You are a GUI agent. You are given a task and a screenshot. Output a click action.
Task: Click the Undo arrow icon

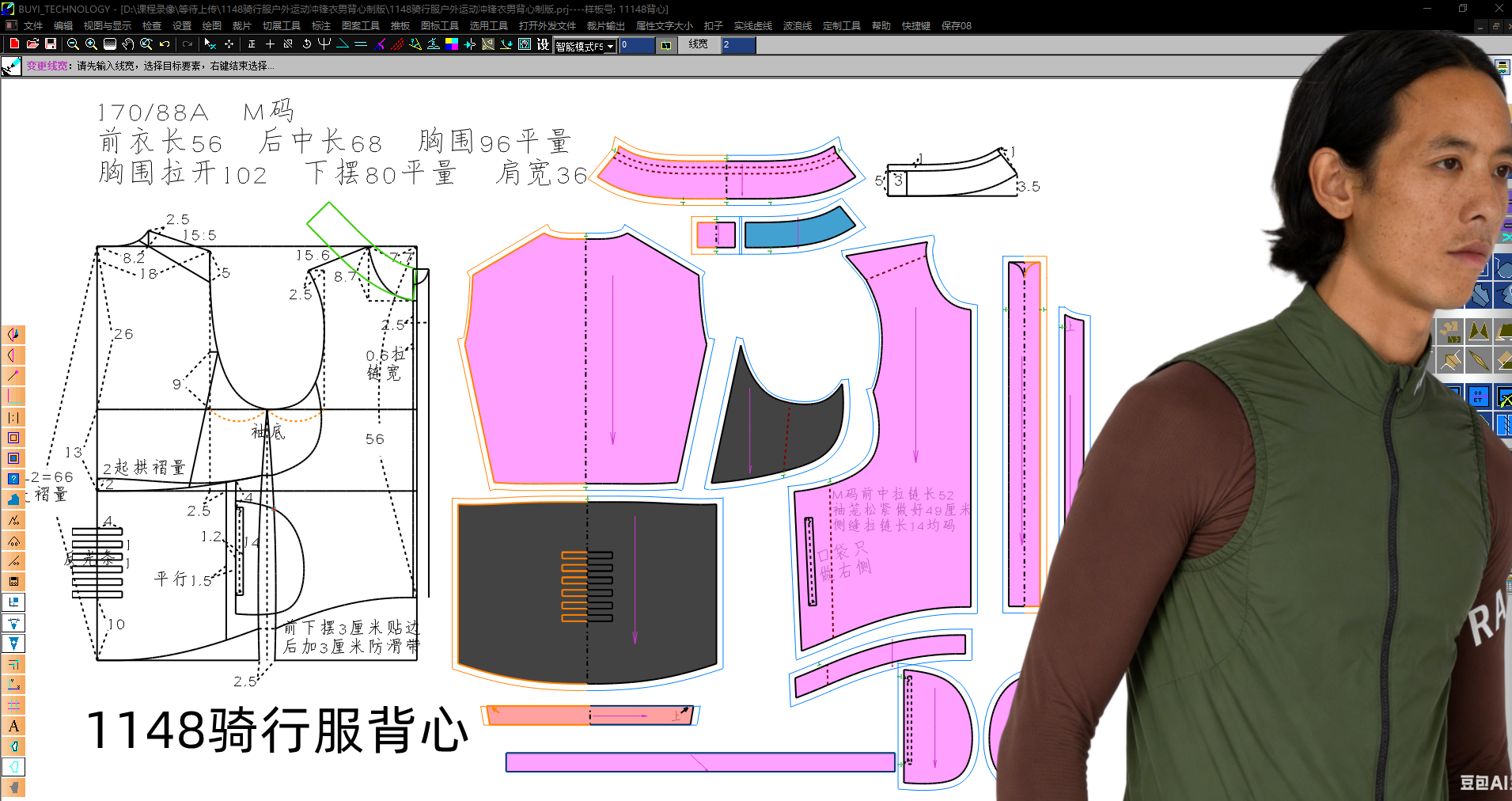(164, 44)
